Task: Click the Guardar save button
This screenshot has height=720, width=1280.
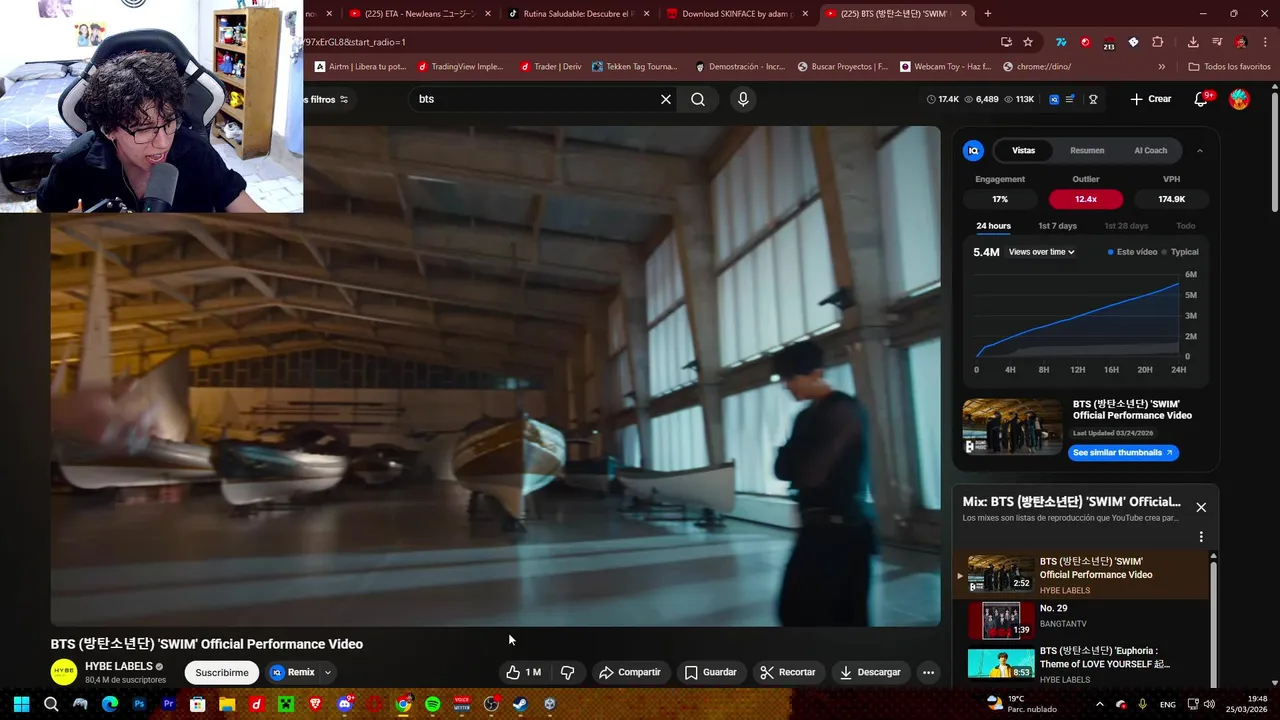Action: pyautogui.click(x=711, y=672)
